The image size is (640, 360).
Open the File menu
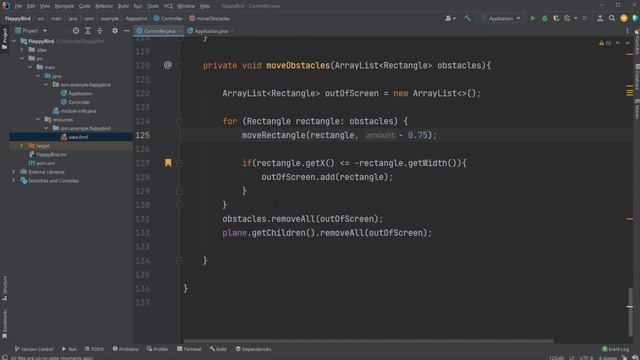point(18,6)
